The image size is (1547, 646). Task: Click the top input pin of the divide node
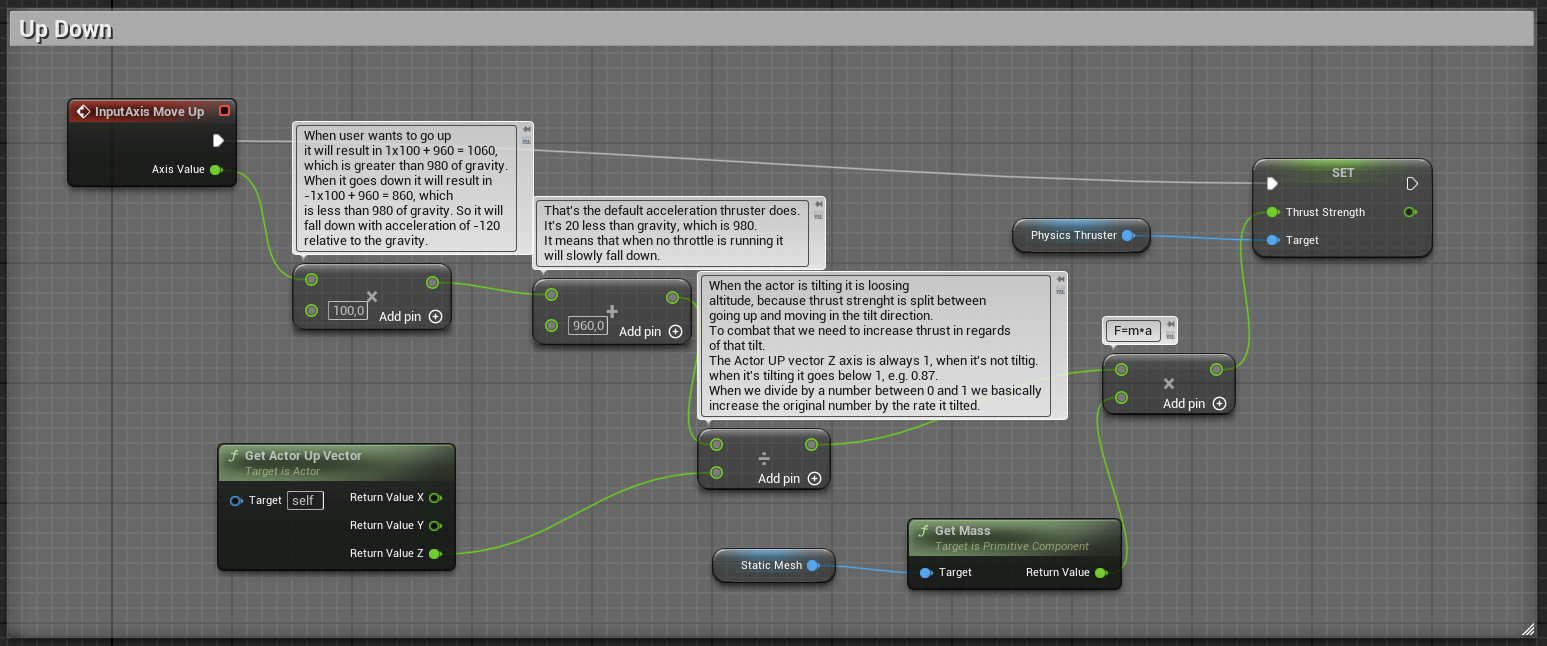pos(716,445)
